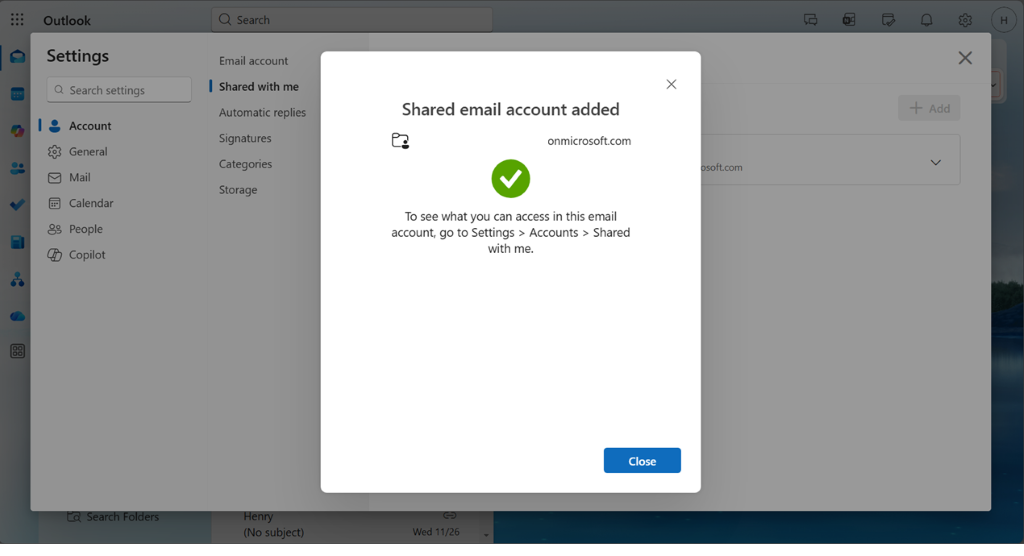The height and width of the screenshot is (556, 1024).
Task: Open the Automatic replies subsection
Action: [x=263, y=112]
